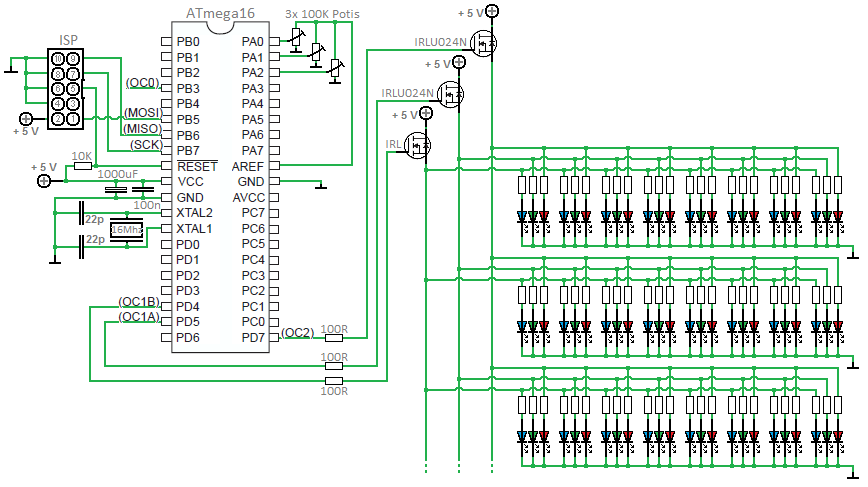The height and width of the screenshot is (487, 868).
Task: Click pin 2 of the ISP header
Action: 58,118
